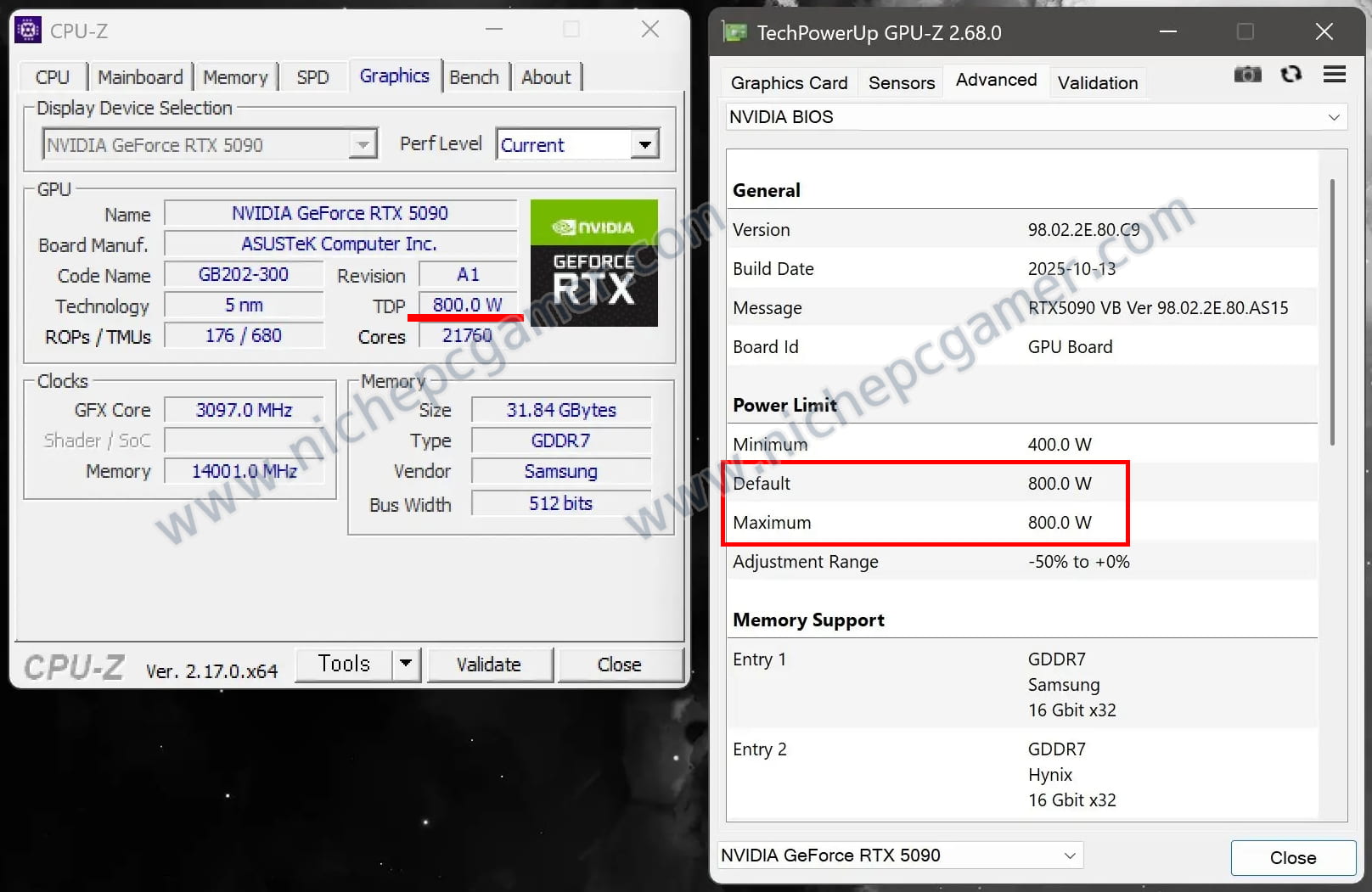
Task: Expand the Display Device Selection combo box
Action: click(363, 145)
